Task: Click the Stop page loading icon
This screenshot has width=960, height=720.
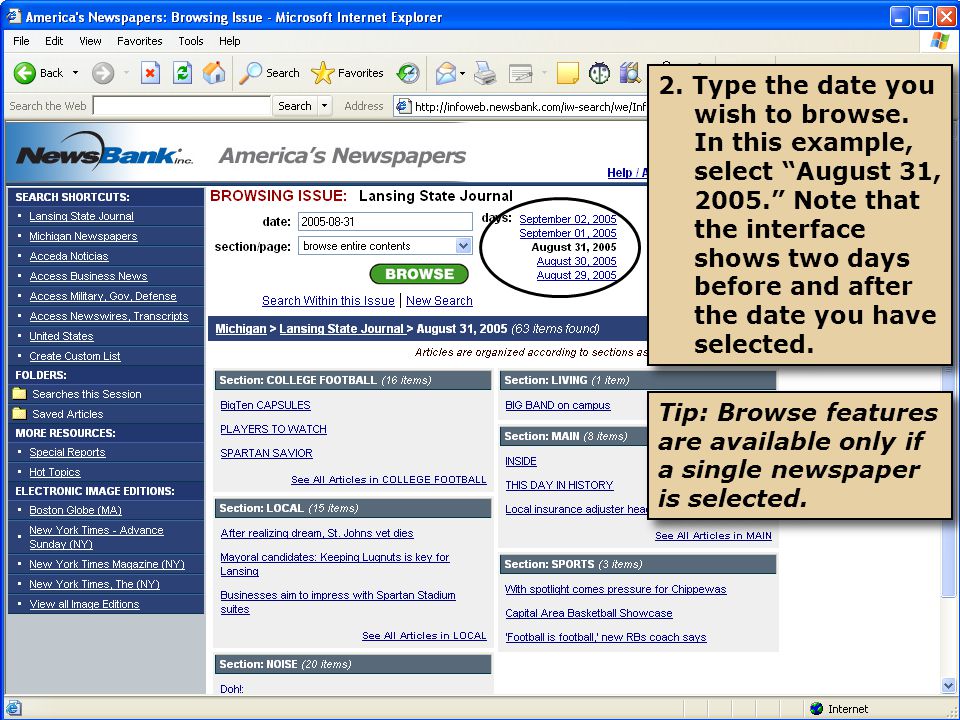Action: click(x=150, y=73)
